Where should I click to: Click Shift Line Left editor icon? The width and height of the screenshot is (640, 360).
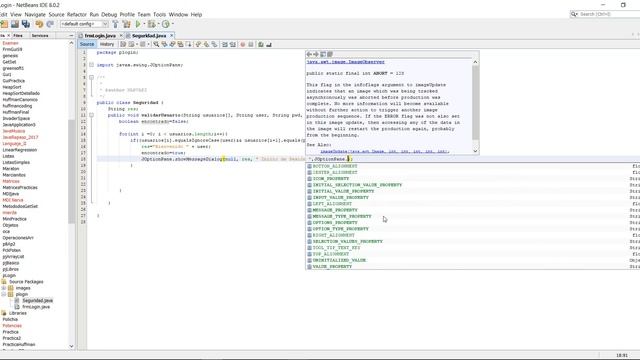click(x=224, y=44)
